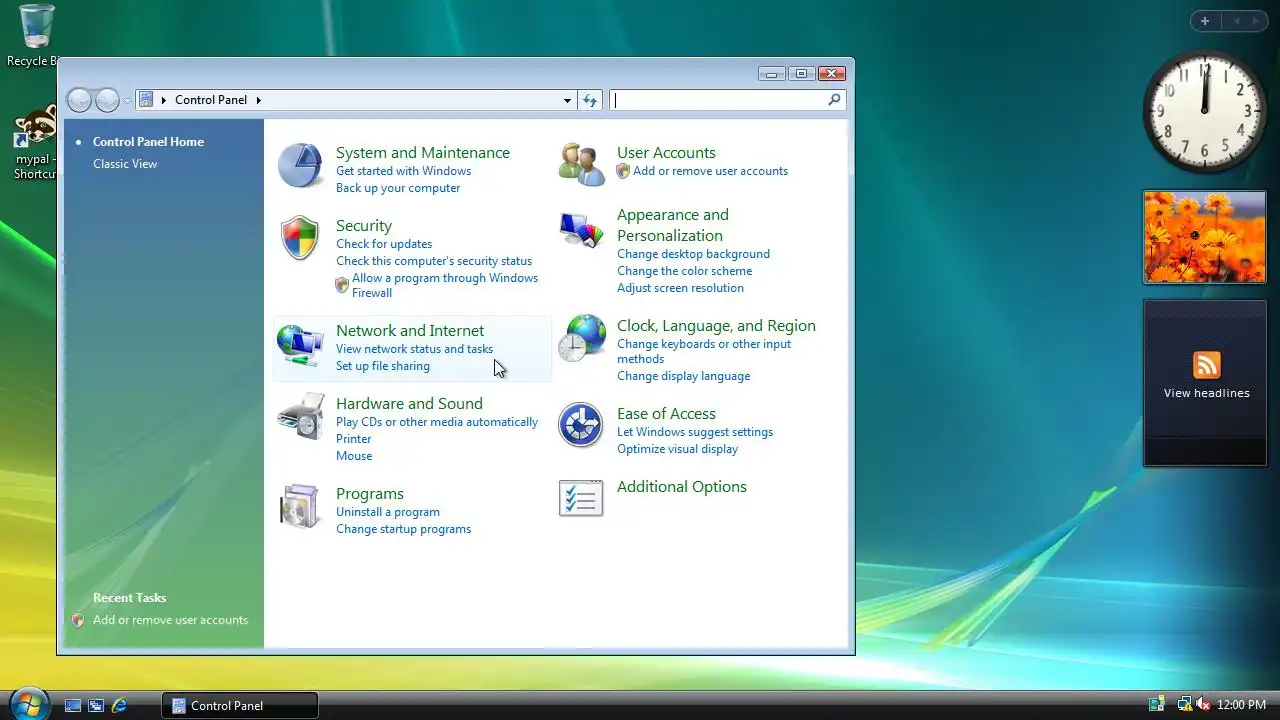This screenshot has height=720, width=1280.
Task: Click Change display language
Action: point(683,376)
